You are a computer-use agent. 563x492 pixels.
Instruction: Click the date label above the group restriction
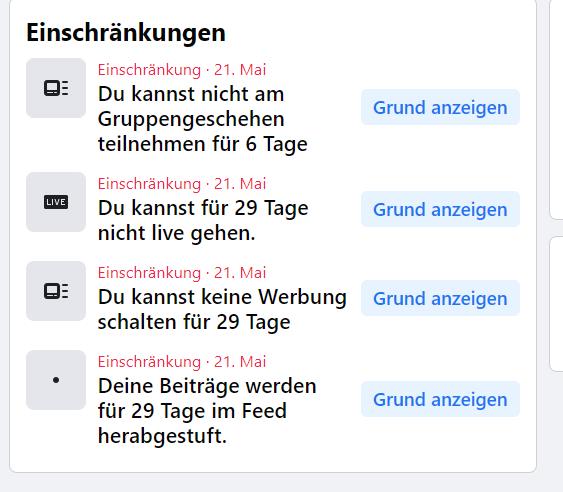click(x=182, y=70)
